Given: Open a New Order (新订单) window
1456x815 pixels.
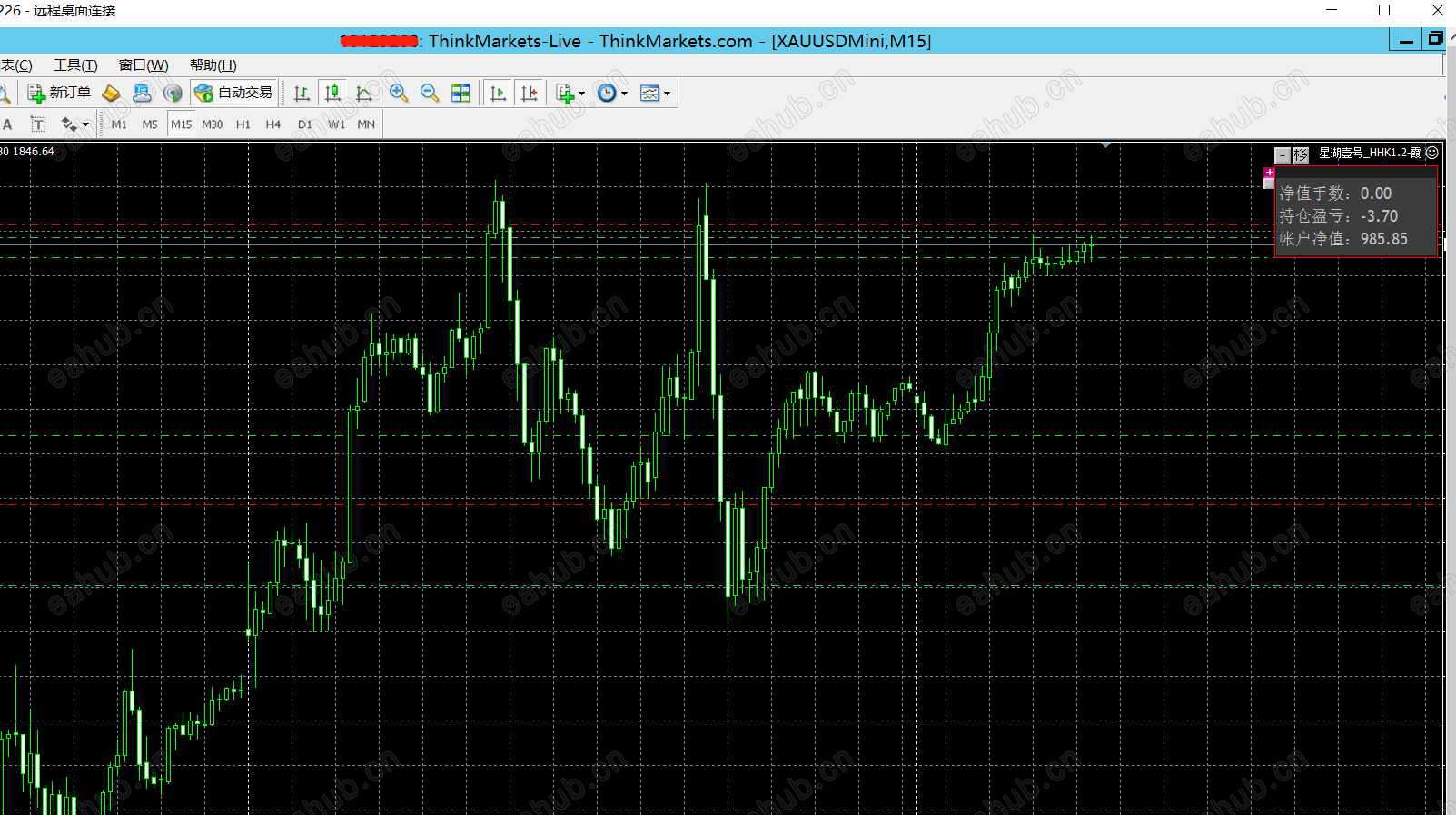Looking at the screenshot, I should 59,93.
